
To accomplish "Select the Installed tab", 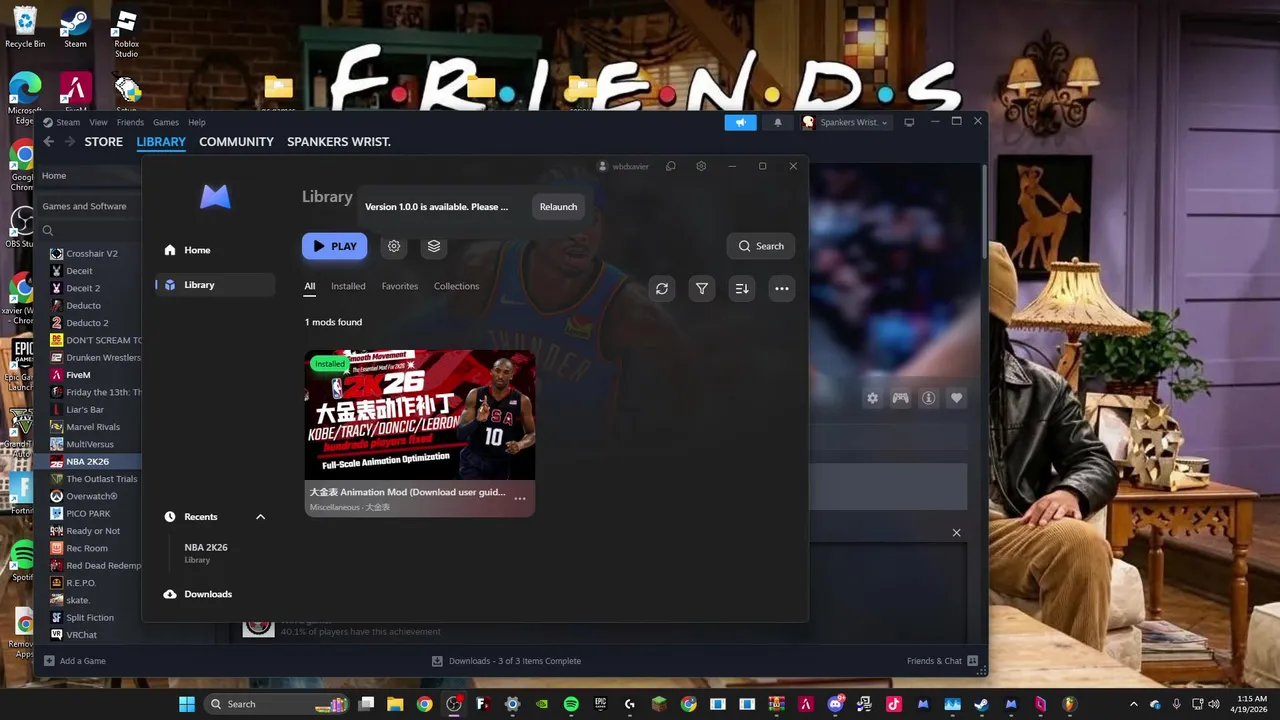I will [348, 286].
